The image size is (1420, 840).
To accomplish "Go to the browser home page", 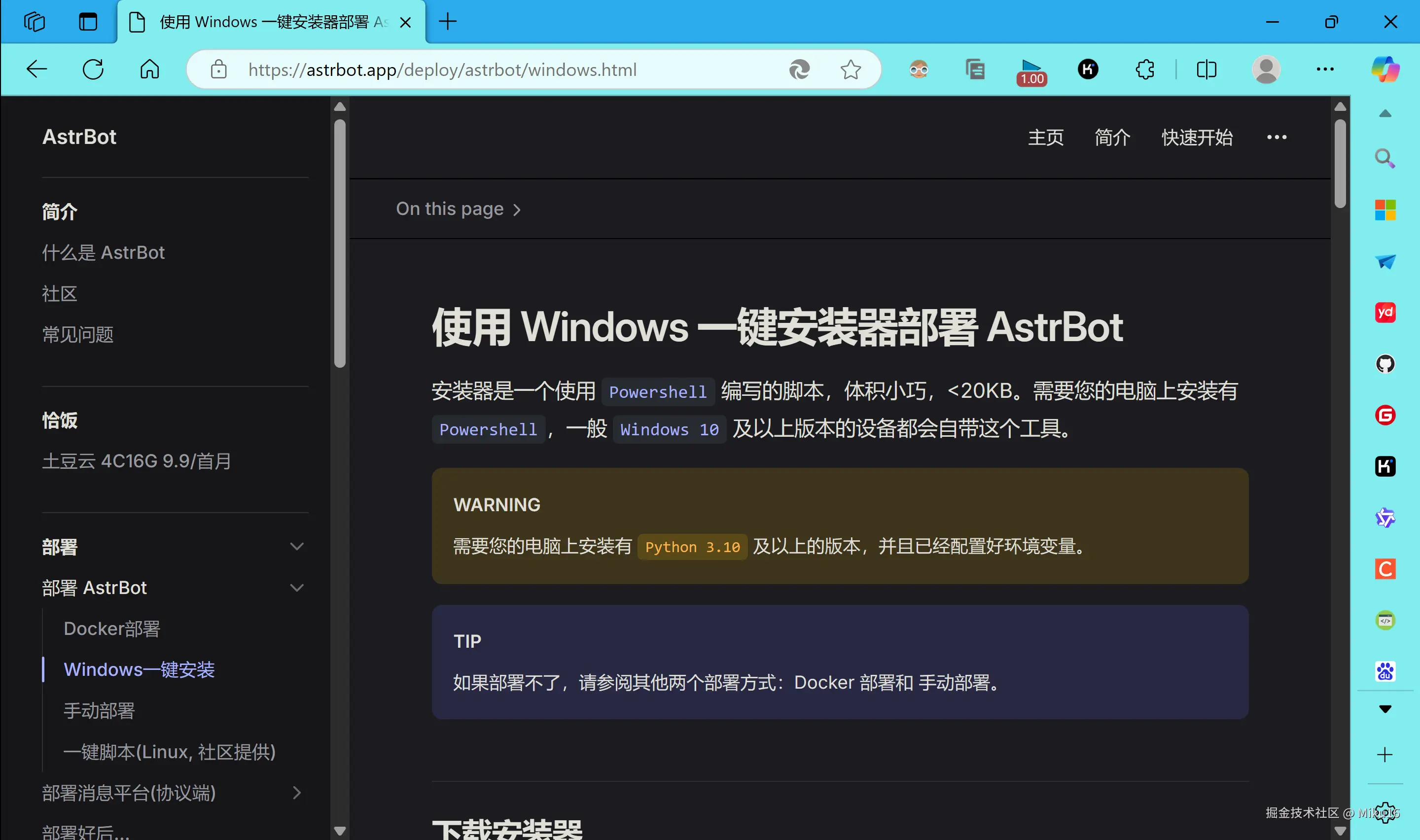I will coord(149,70).
